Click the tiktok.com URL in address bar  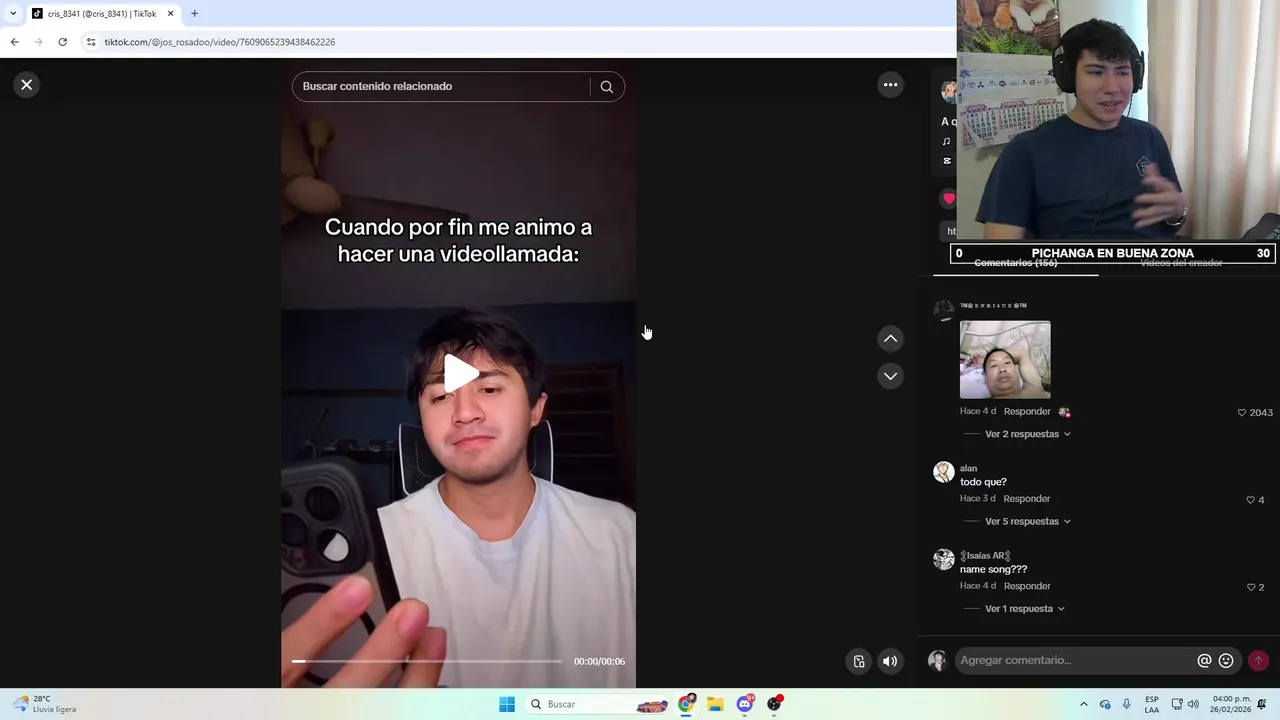[x=219, y=42]
